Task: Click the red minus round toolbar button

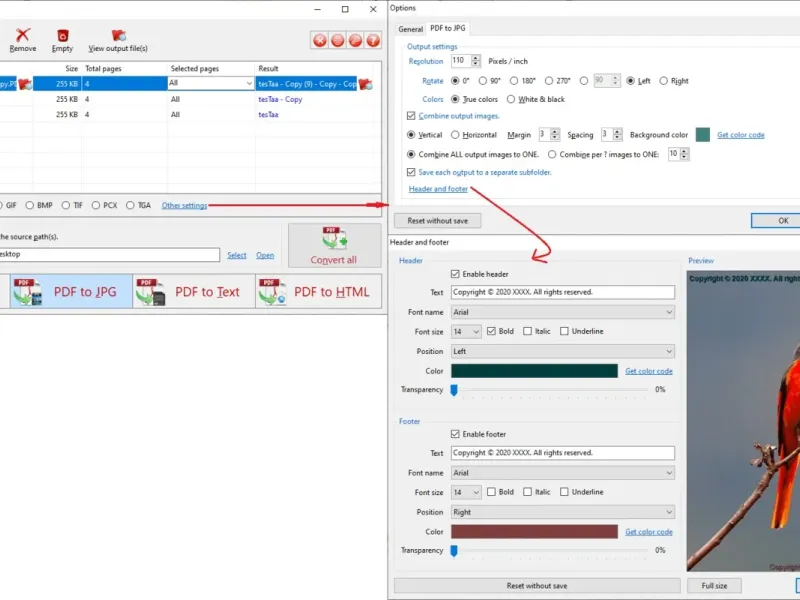Action: [x=338, y=40]
